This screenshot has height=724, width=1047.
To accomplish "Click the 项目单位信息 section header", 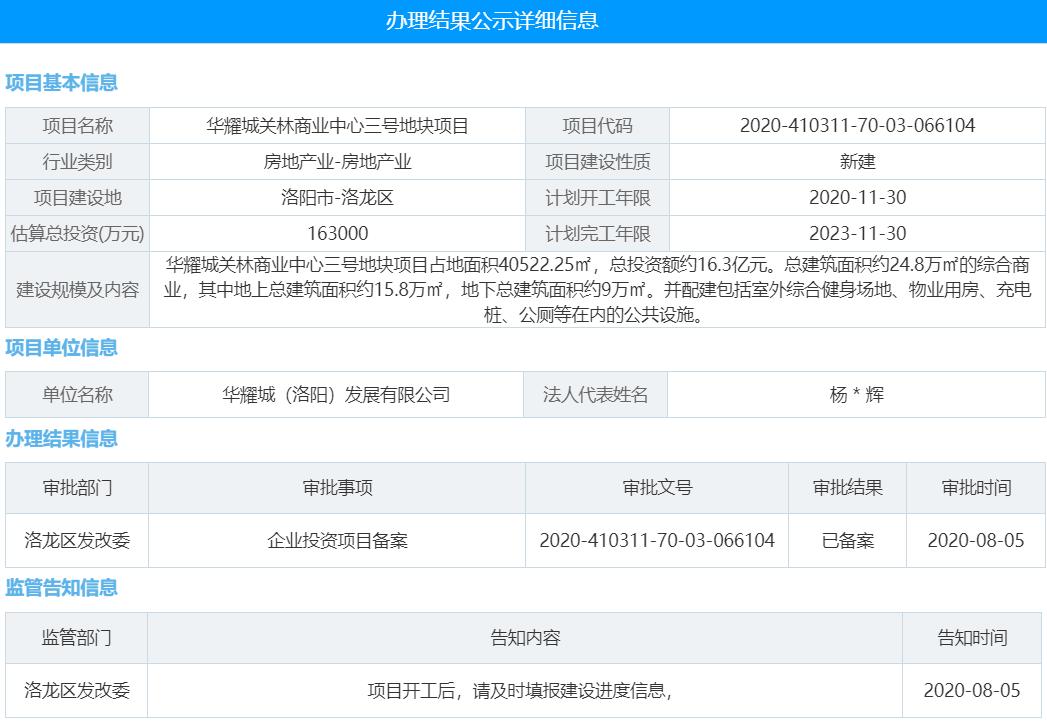I will tap(62, 348).
